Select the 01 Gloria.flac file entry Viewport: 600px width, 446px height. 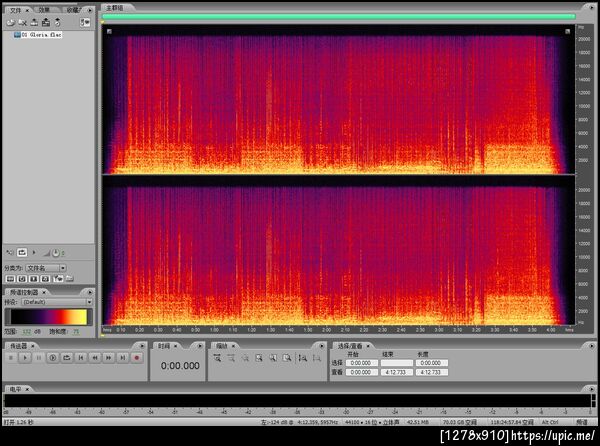pyautogui.click(x=38, y=35)
